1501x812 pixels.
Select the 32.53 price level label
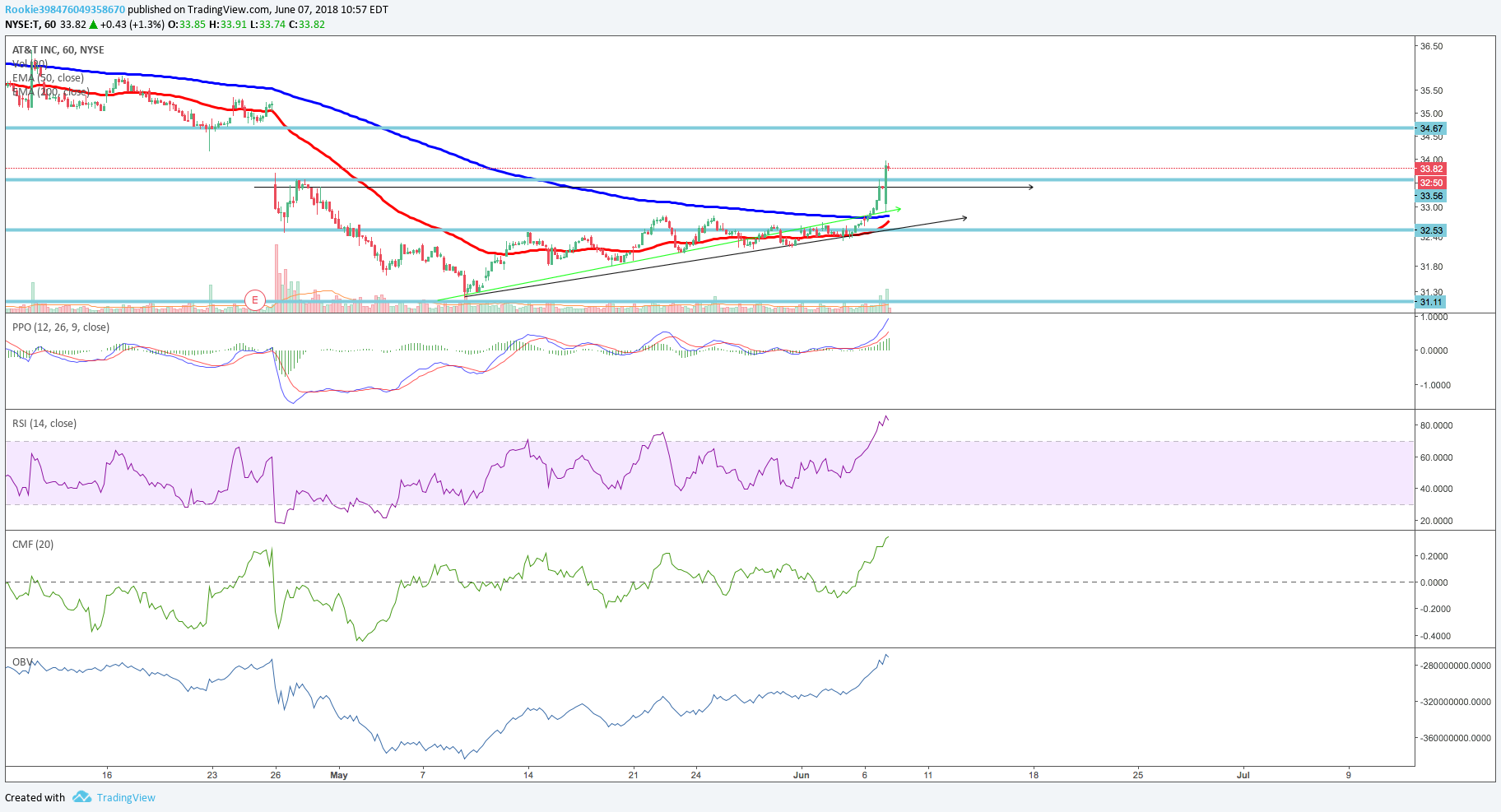(x=1431, y=230)
